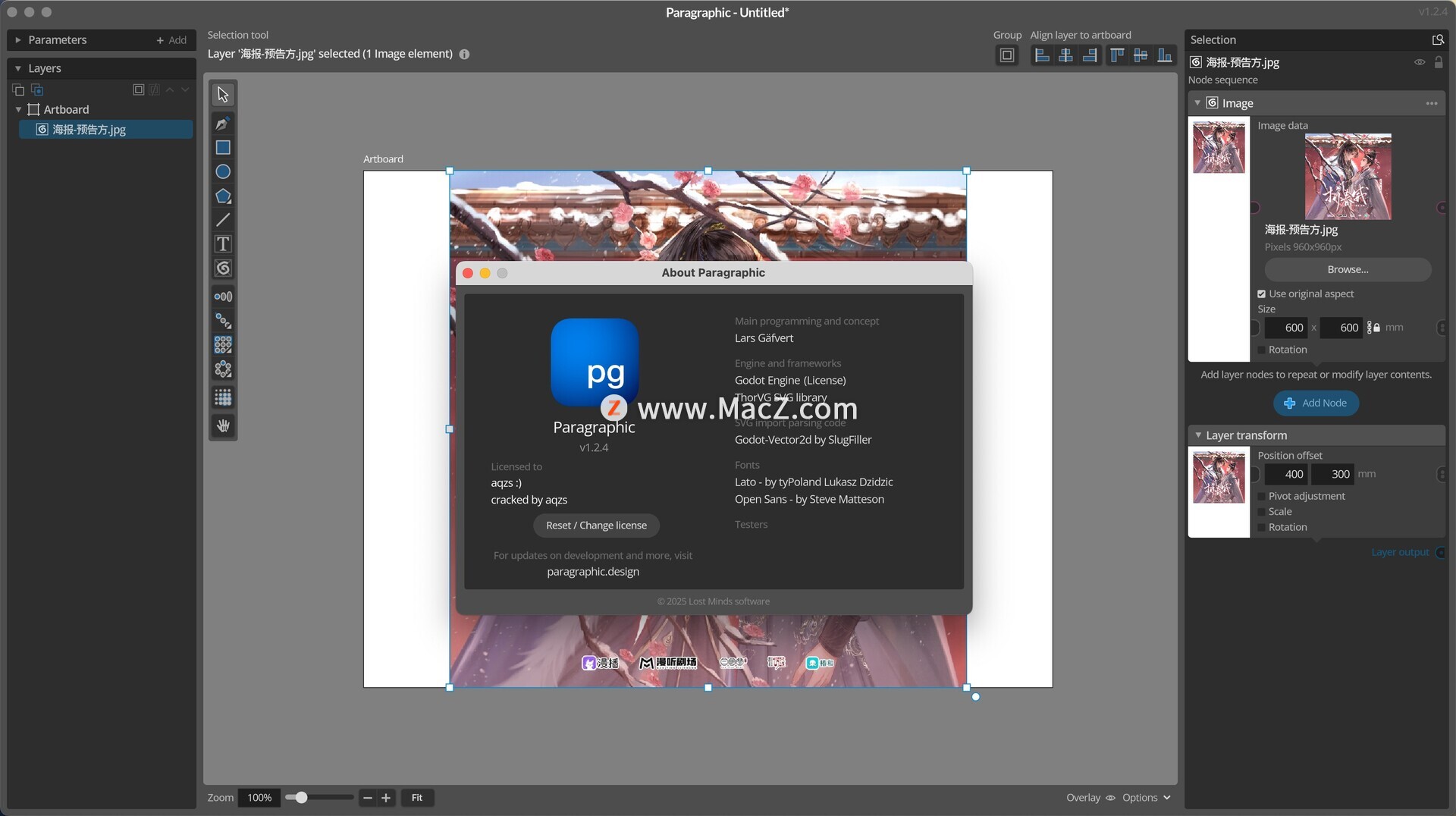Viewport: 1456px width, 816px height.
Task: Enable Rotation checkbox under Image size
Action: (x=1262, y=350)
